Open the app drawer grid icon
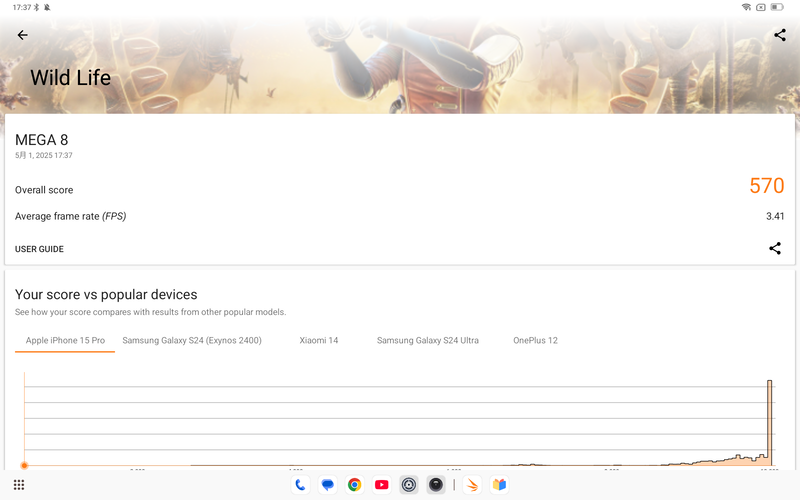800x500 pixels. point(19,485)
